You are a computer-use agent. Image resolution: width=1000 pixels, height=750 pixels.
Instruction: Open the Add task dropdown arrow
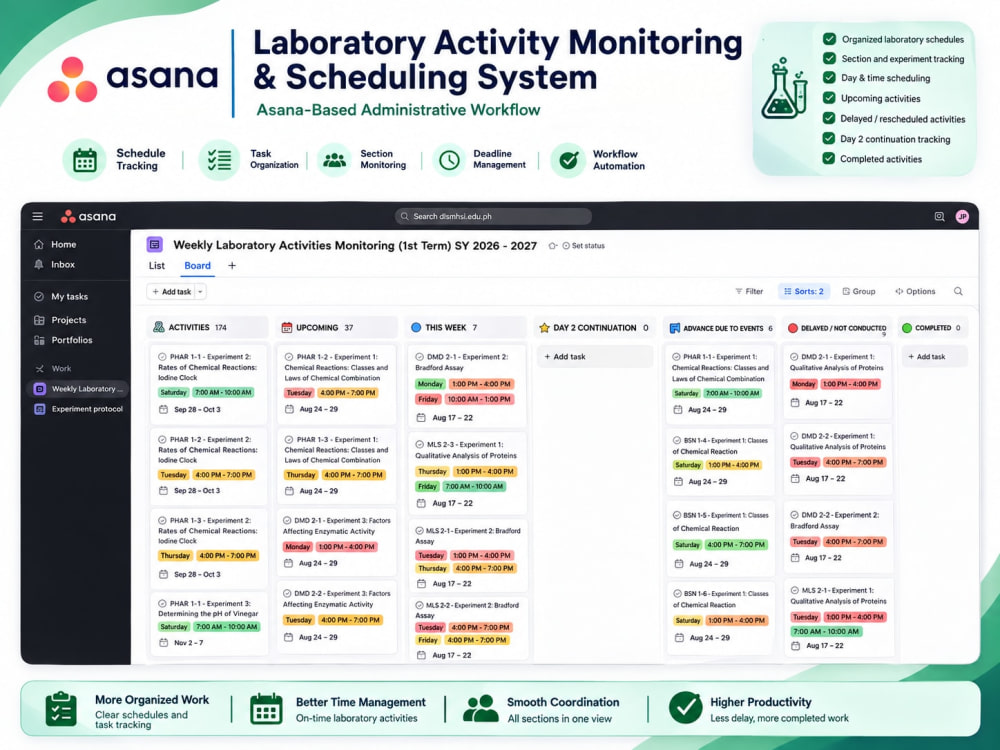[x=200, y=291]
